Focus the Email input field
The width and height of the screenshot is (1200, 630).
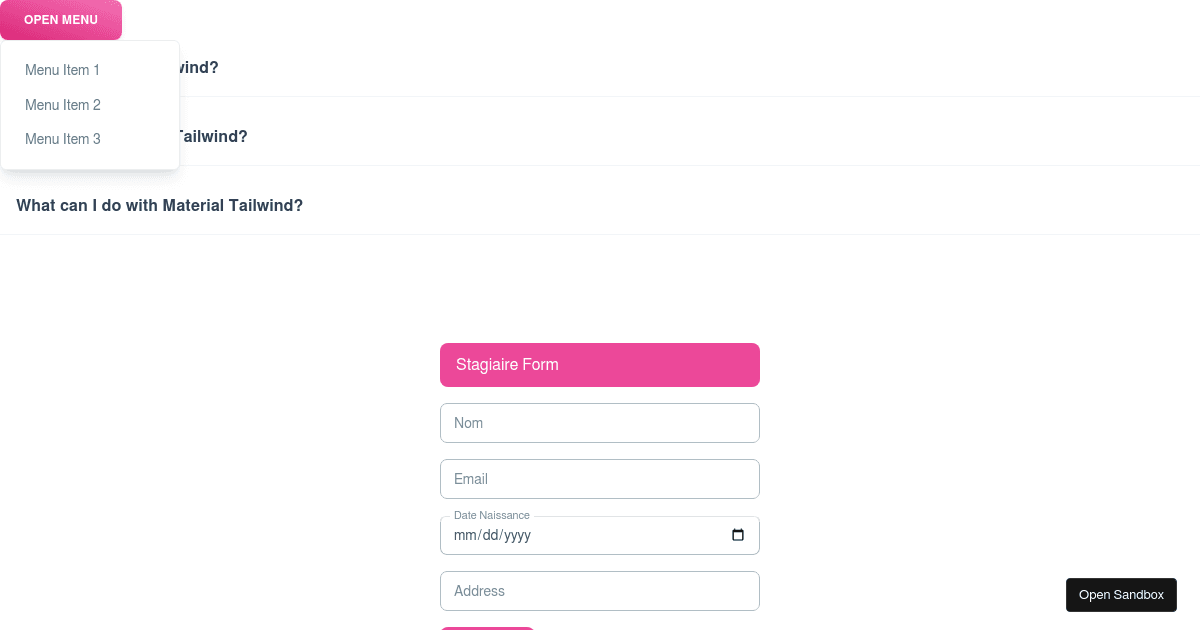[x=599, y=478]
